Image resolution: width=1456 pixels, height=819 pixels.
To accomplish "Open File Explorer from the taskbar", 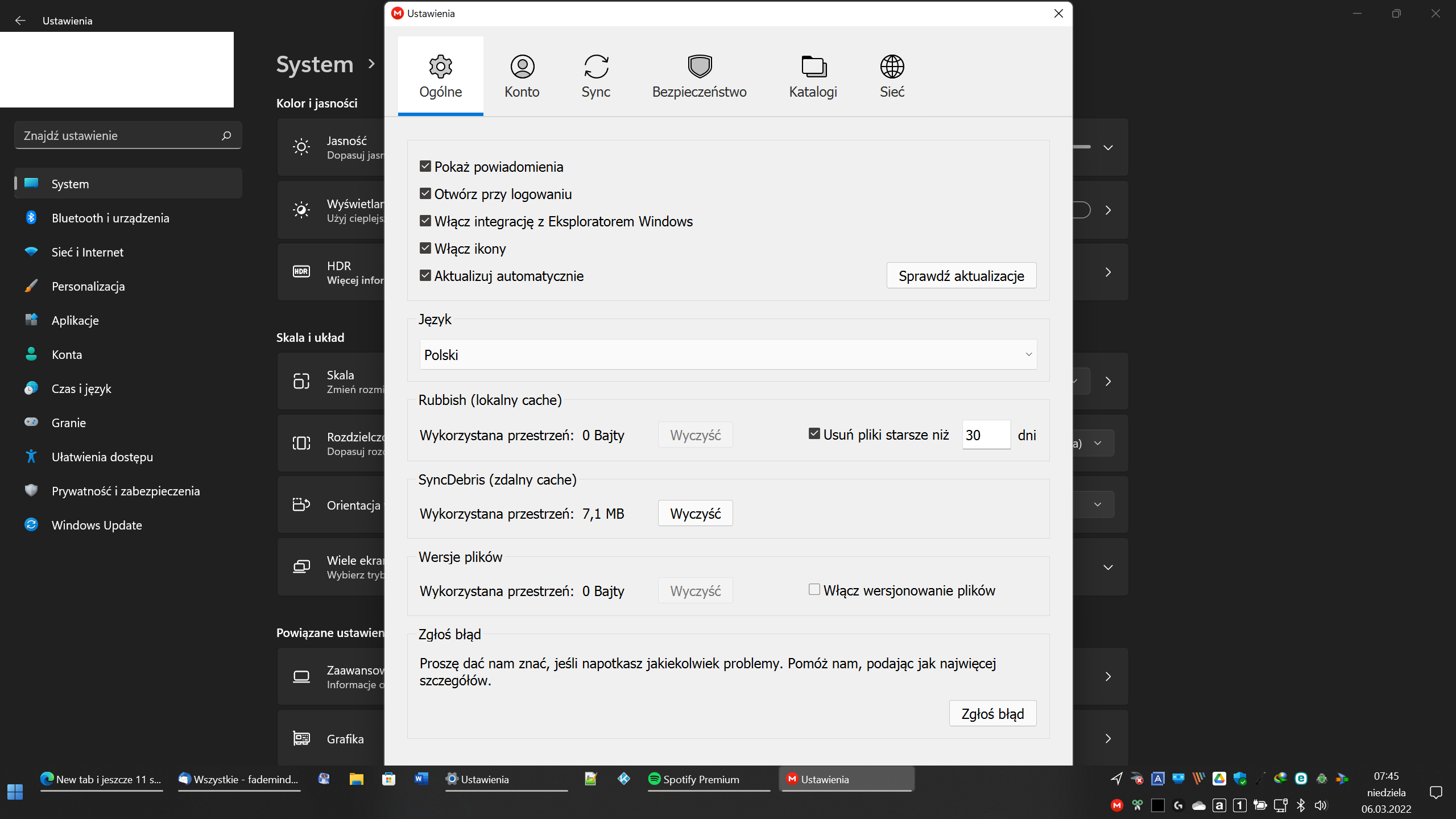I will 356,779.
